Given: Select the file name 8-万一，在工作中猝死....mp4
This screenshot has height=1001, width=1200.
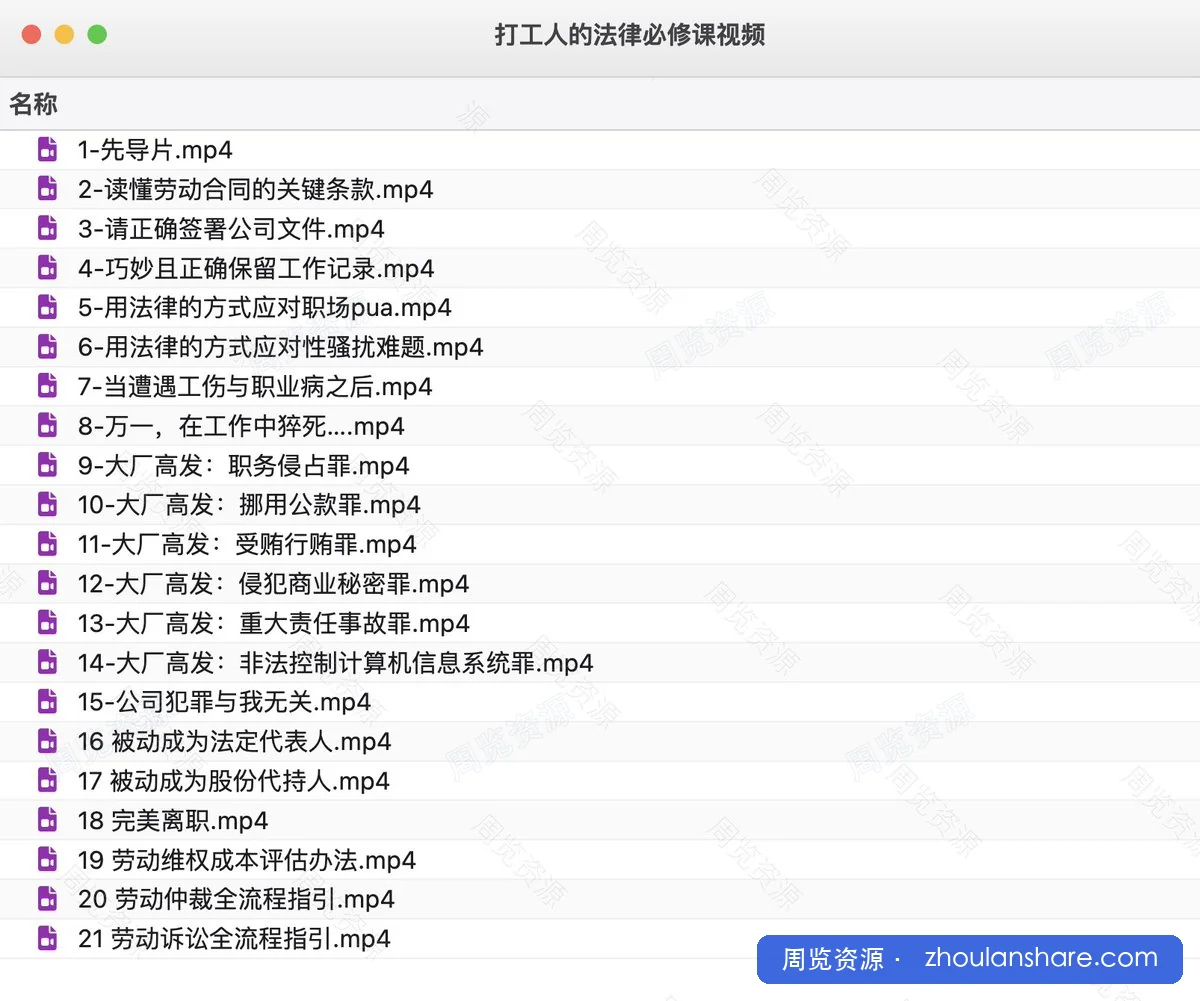Looking at the screenshot, I should [x=241, y=426].
